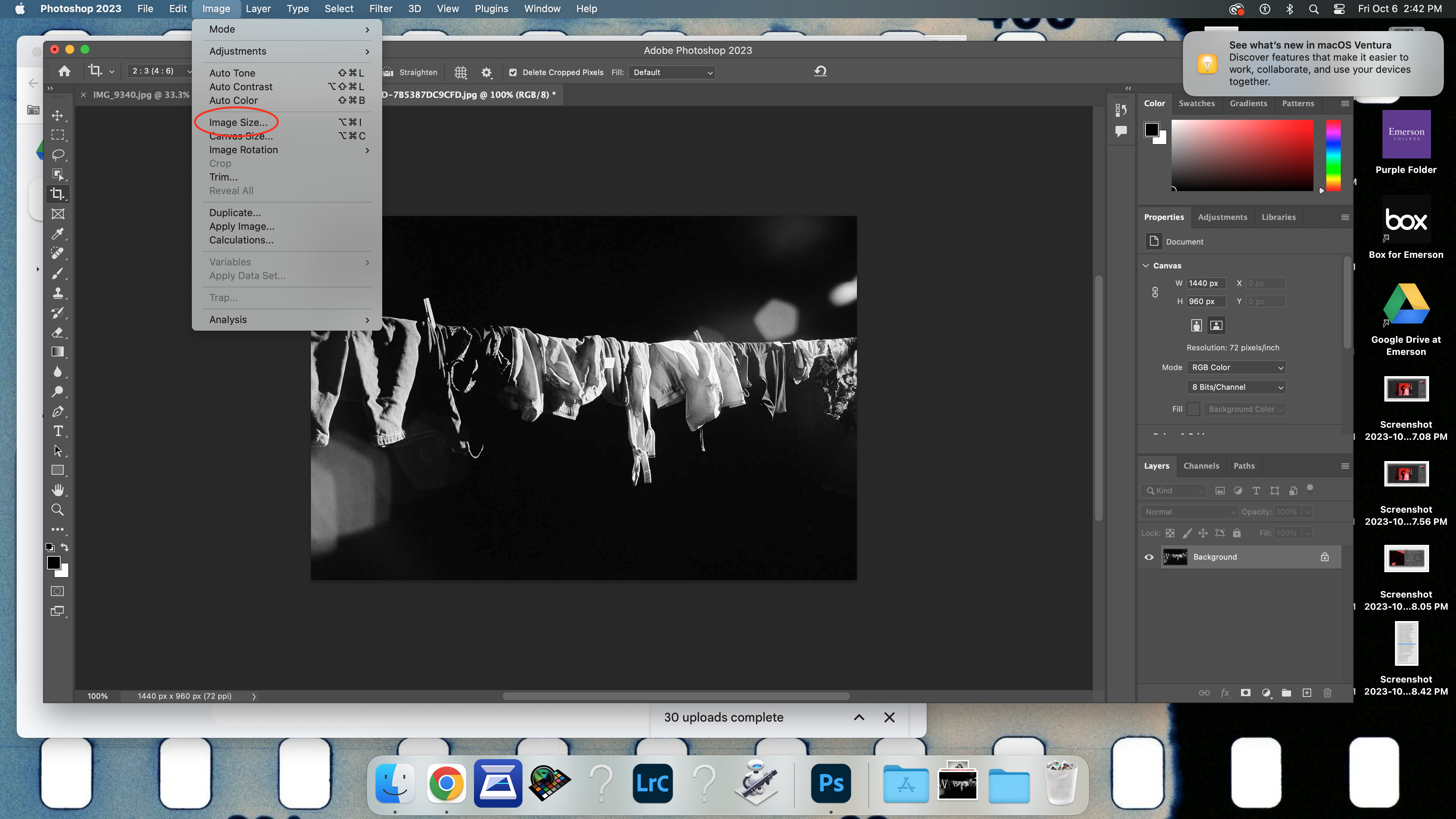Switch to the Libraries tab
The height and width of the screenshot is (819, 1456).
click(x=1279, y=217)
